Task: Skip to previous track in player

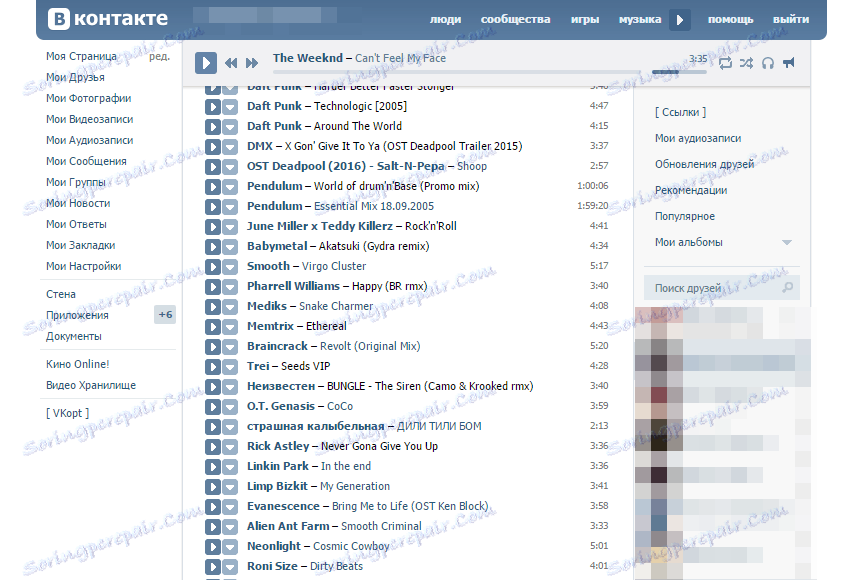Action: (x=231, y=63)
